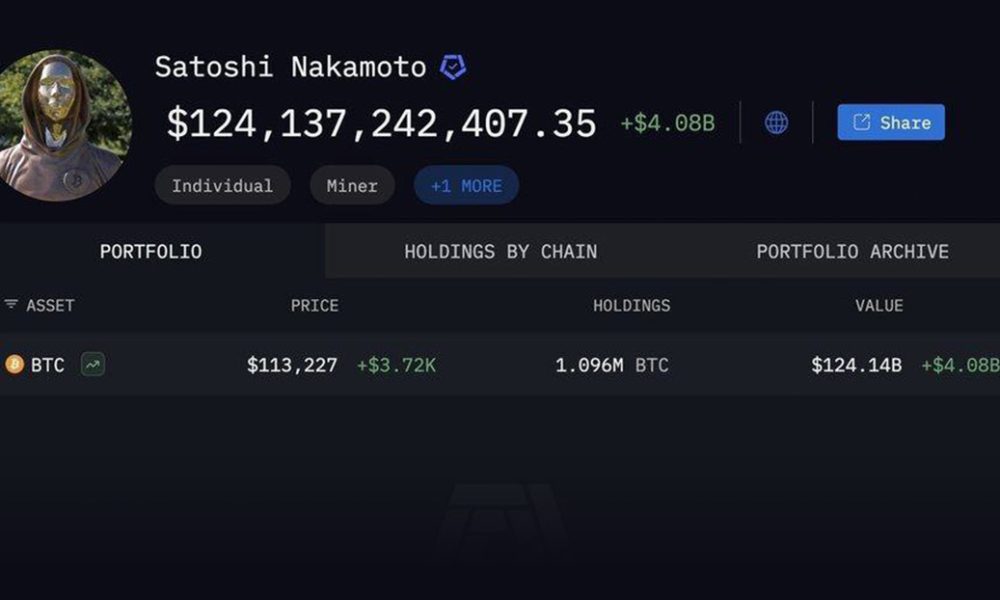Open the BTC price chart icon
1000x600 pixels.
(93, 365)
